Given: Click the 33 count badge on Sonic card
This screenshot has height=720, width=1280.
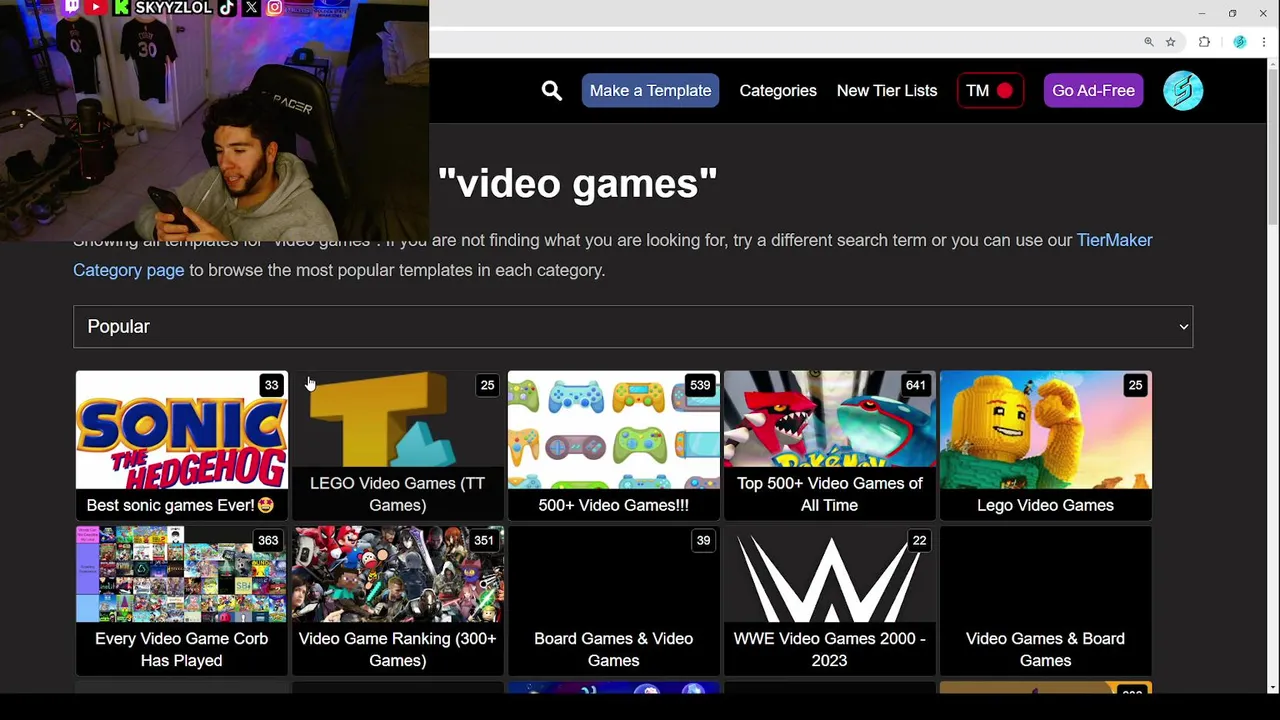Looking at the screenshot, I should click(x=271, y=385).
